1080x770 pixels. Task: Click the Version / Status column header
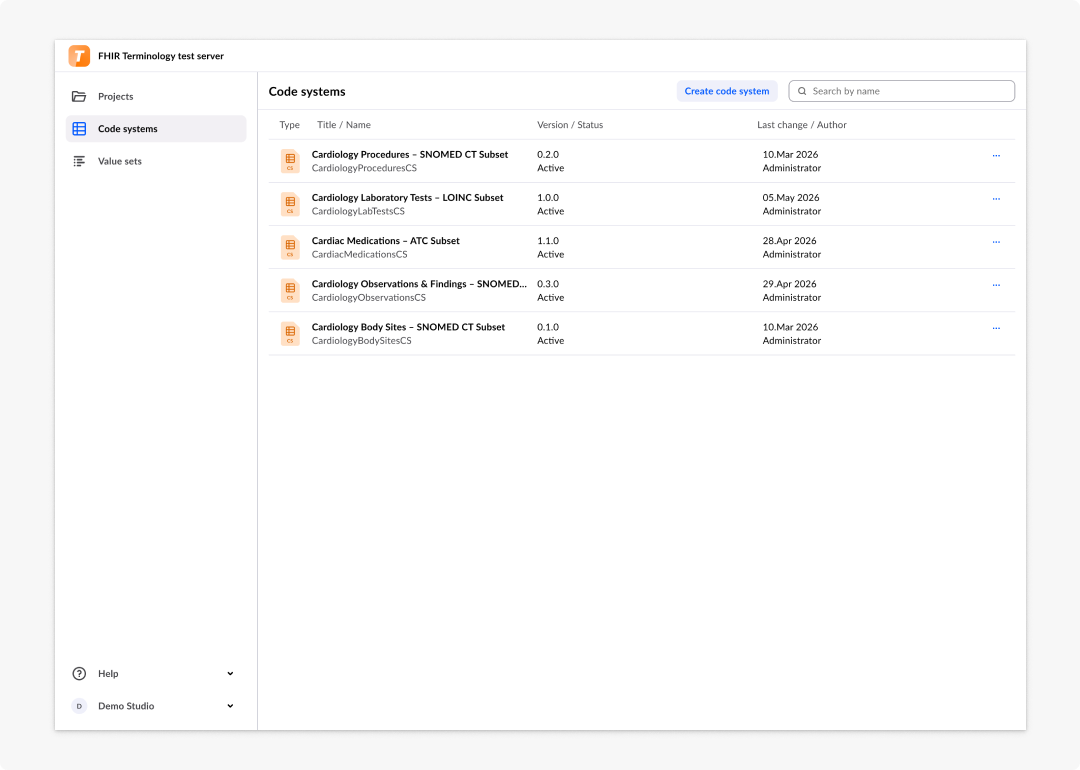pos(570,125)
